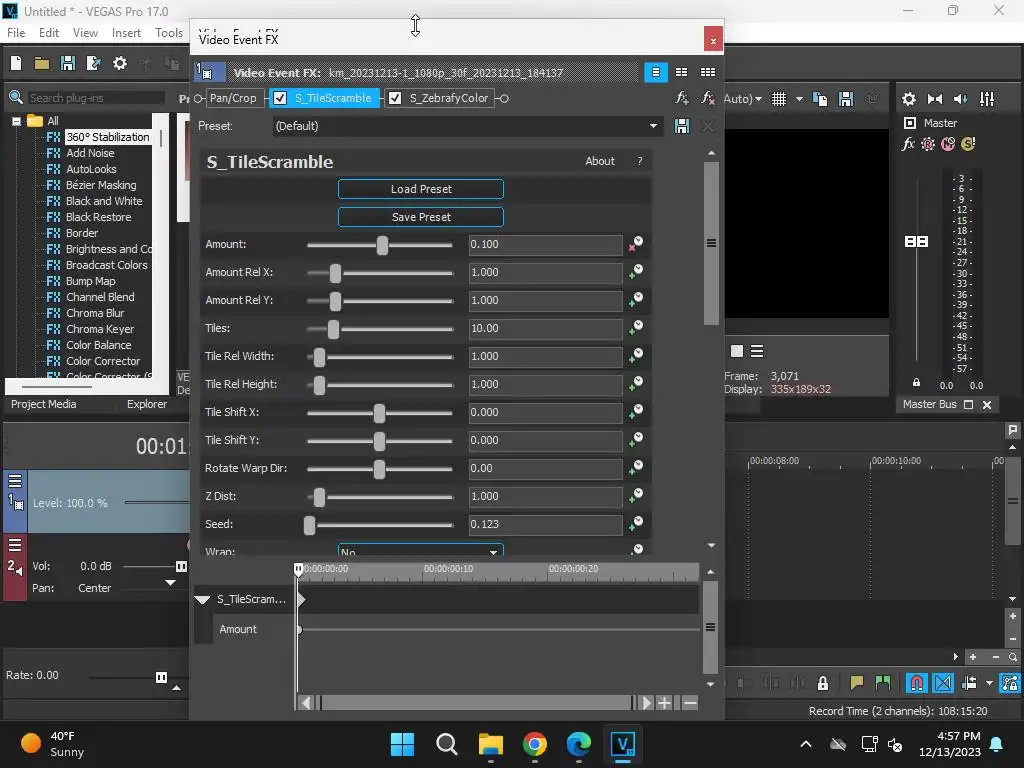Viewport: 1024px width, 768px height.
Task: Click the keyframe timeline zoom in plus button
Action: 664,703
